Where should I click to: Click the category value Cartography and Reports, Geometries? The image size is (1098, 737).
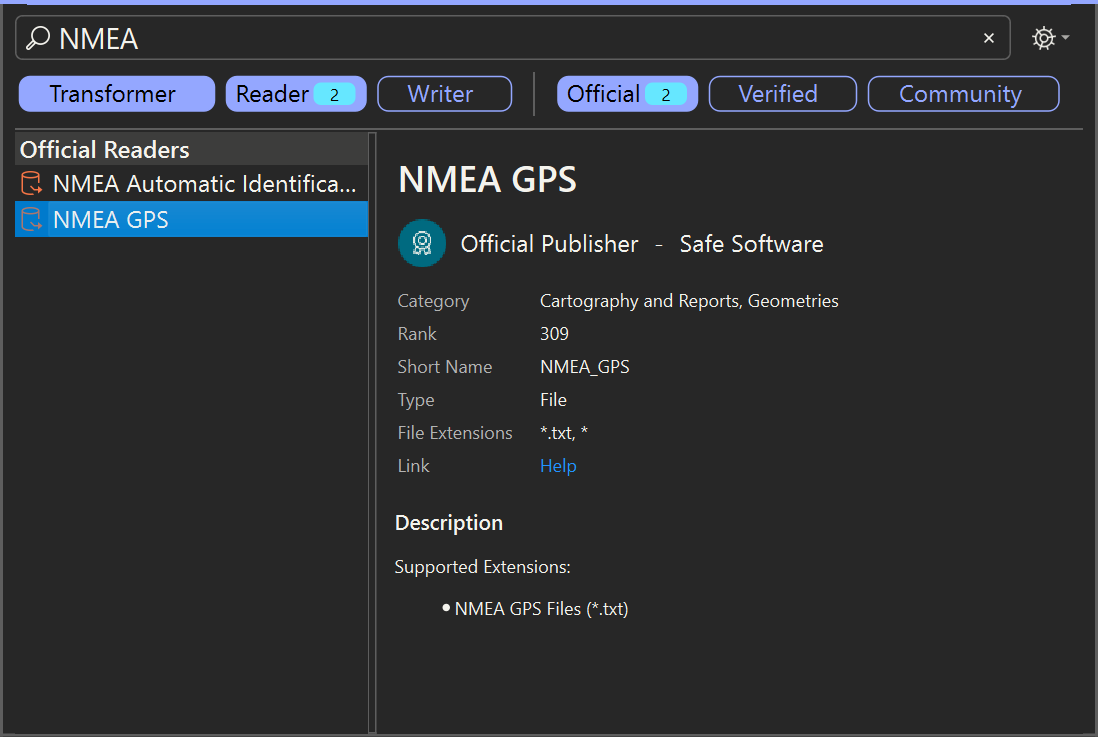[x=689, y=301]
